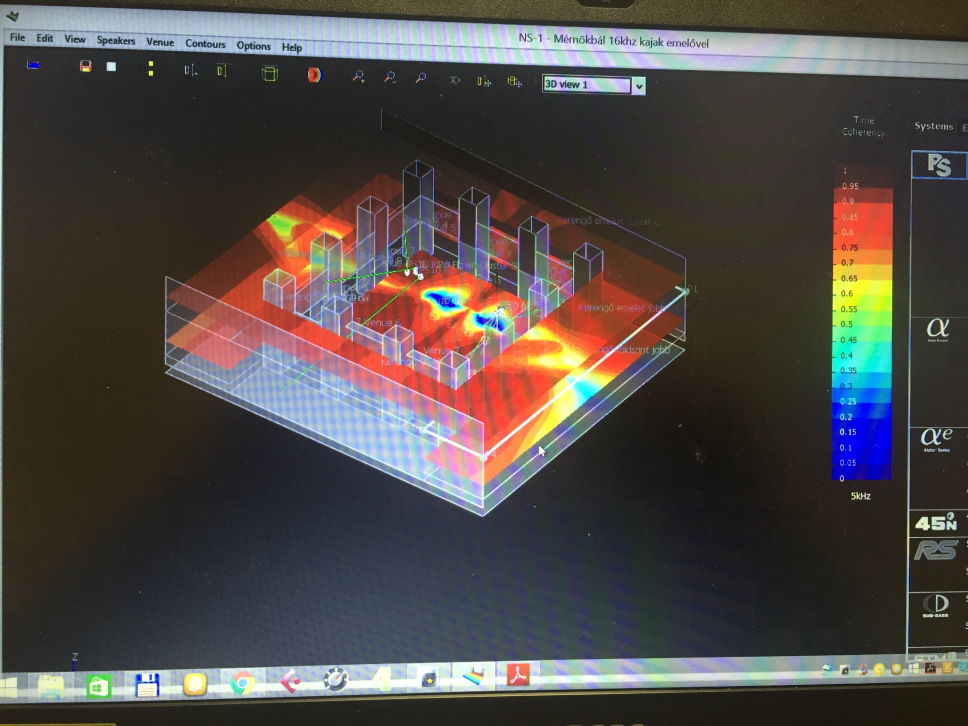Screen dimensions: 968x726
Task: Click the yellow dotted vertical toolbar icon
Action: (x=151, y=68)
